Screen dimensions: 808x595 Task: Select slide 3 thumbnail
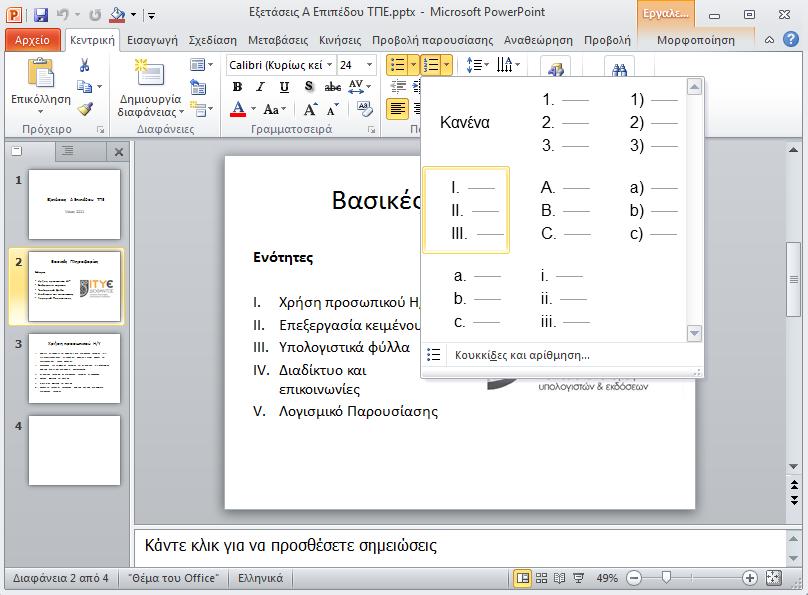pyautogui.click(x=74, y=368)
